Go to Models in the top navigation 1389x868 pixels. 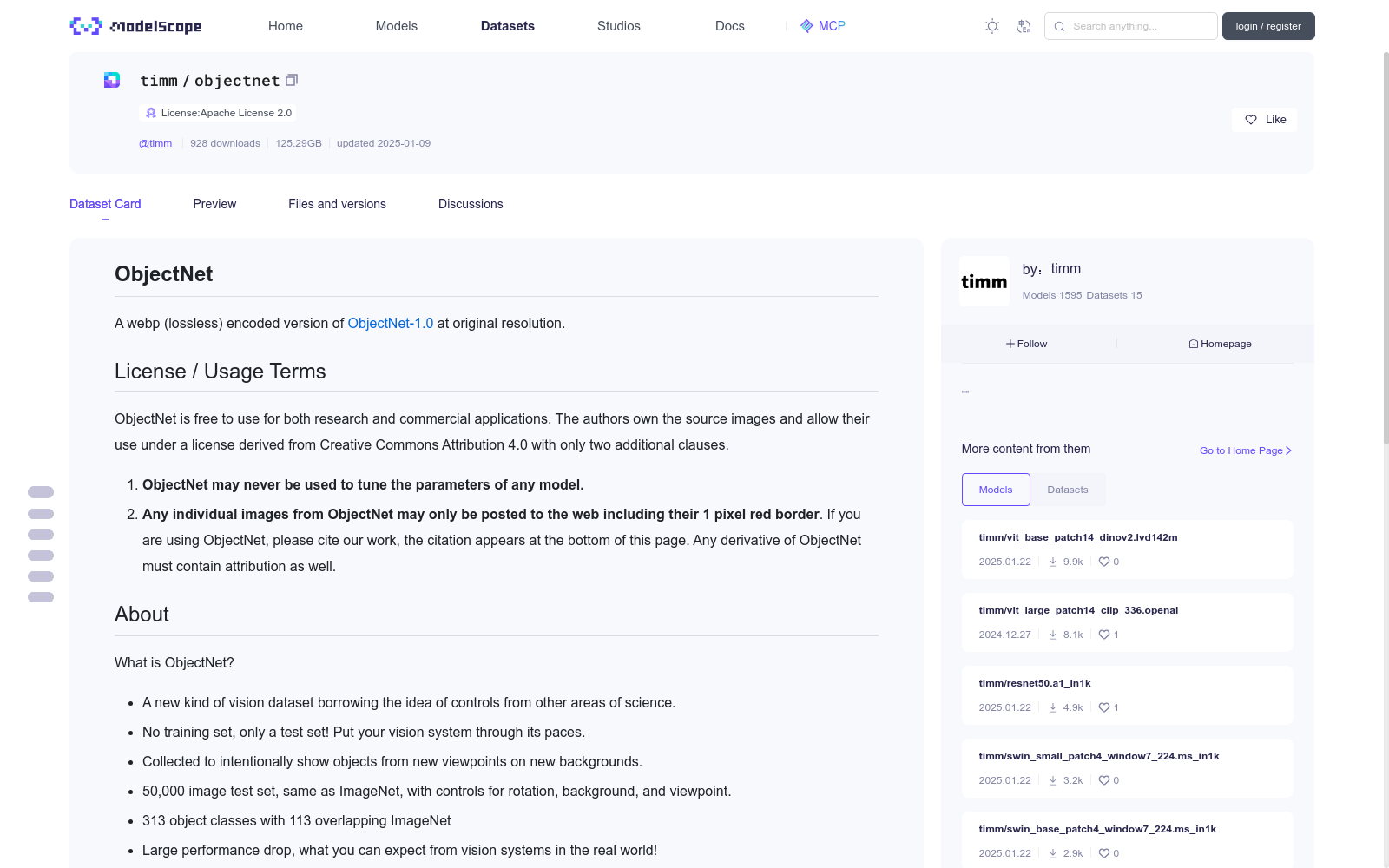pos(397,26)
